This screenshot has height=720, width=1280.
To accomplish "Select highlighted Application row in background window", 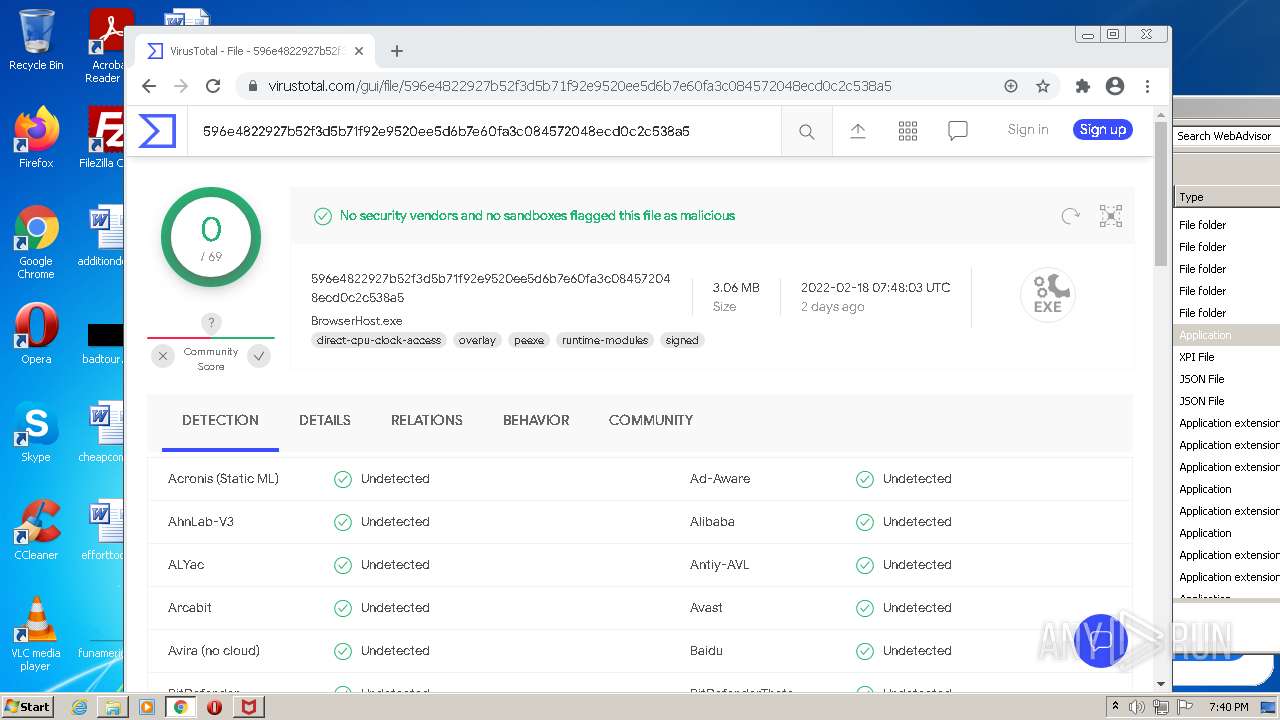I will pos(1227,335).
